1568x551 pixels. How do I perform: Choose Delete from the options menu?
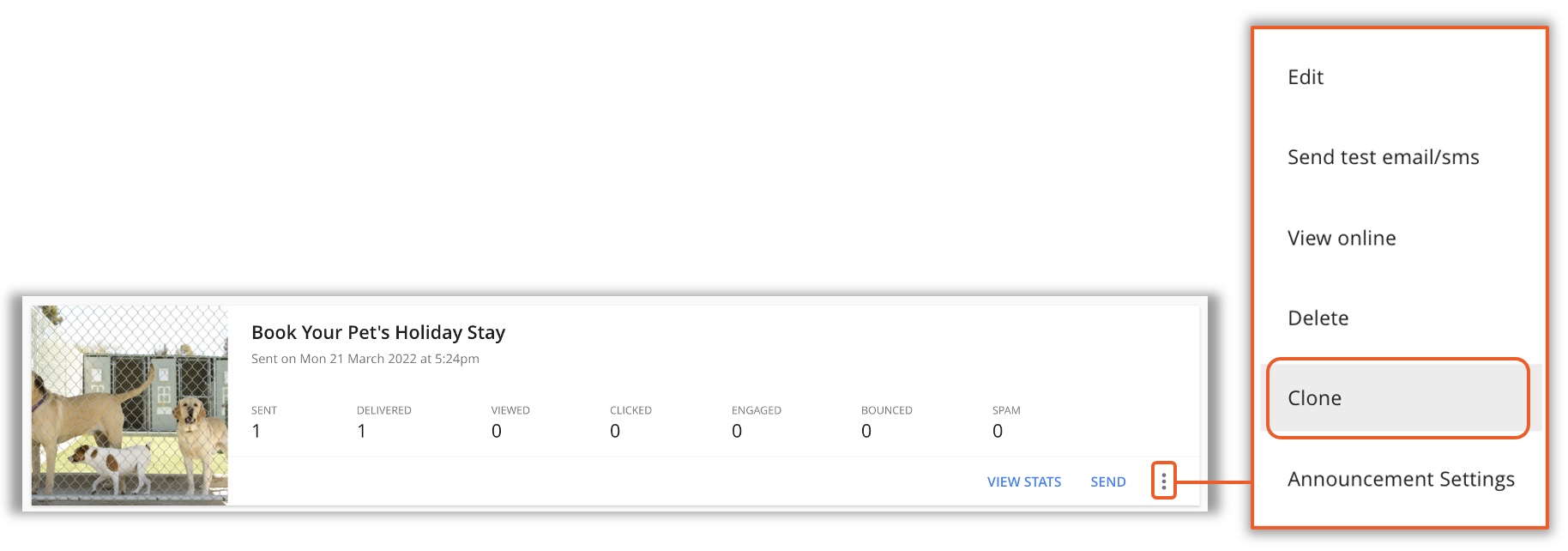coord(1318,318)
